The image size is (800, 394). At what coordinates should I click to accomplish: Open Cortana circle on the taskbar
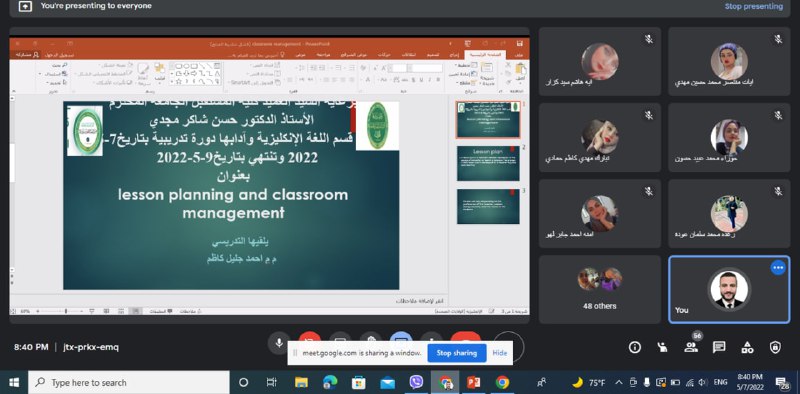(243, 382)
